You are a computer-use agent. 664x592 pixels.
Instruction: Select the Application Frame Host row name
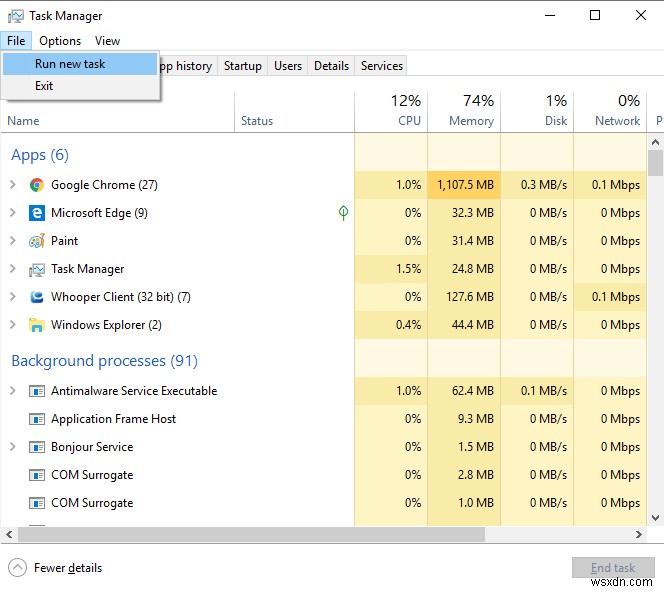point(113,419)
